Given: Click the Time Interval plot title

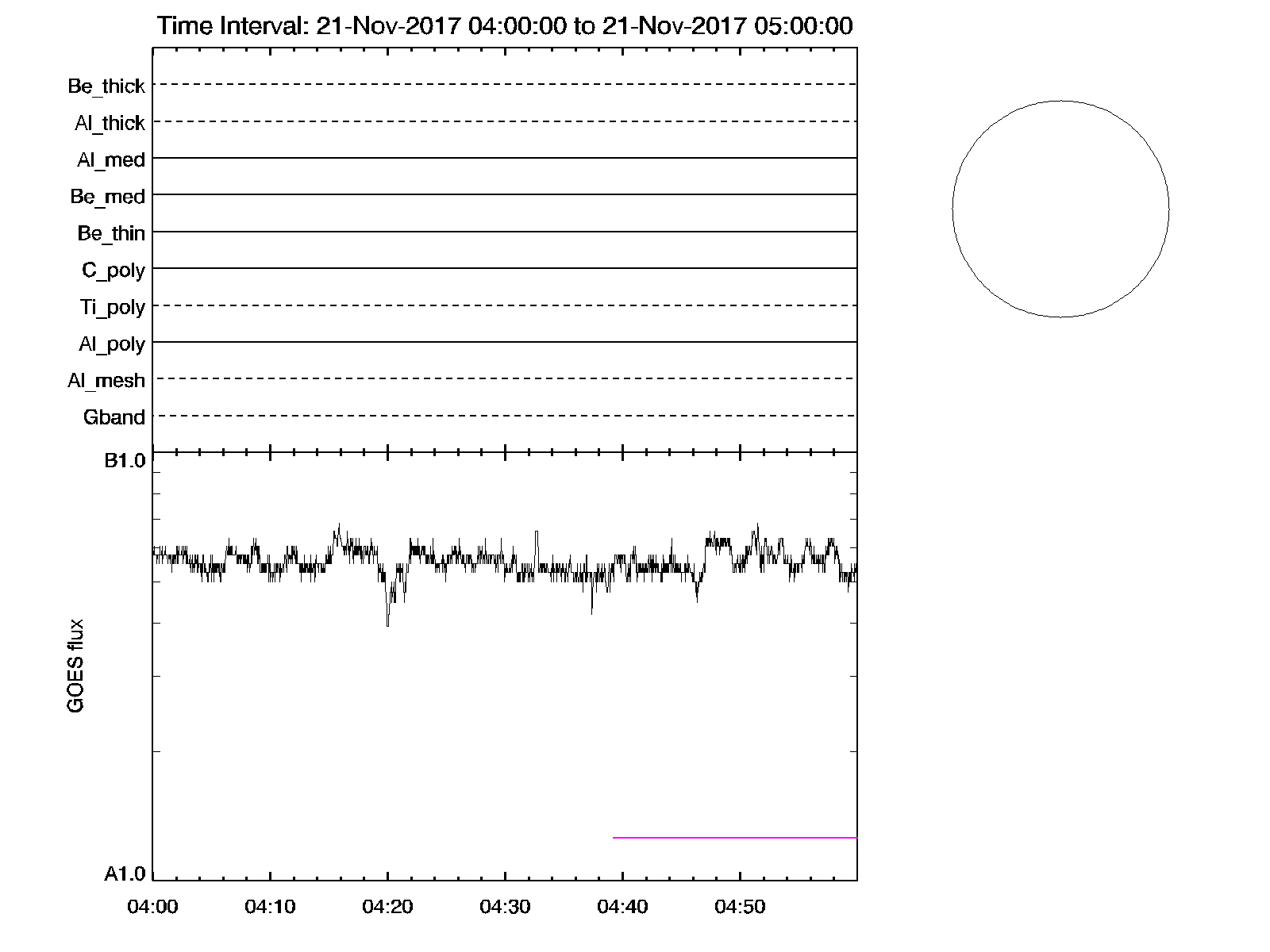Looking at the screenshot, I should [505, 26].
